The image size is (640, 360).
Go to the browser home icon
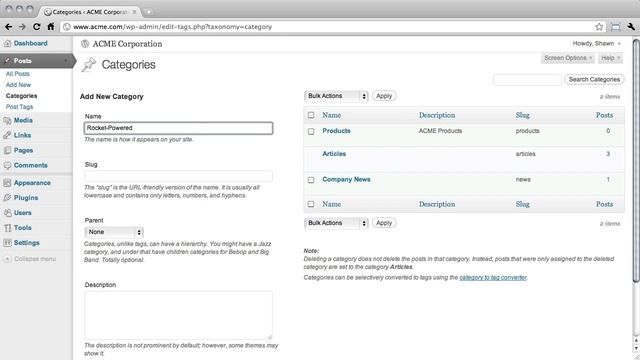(x=51, y=27)
